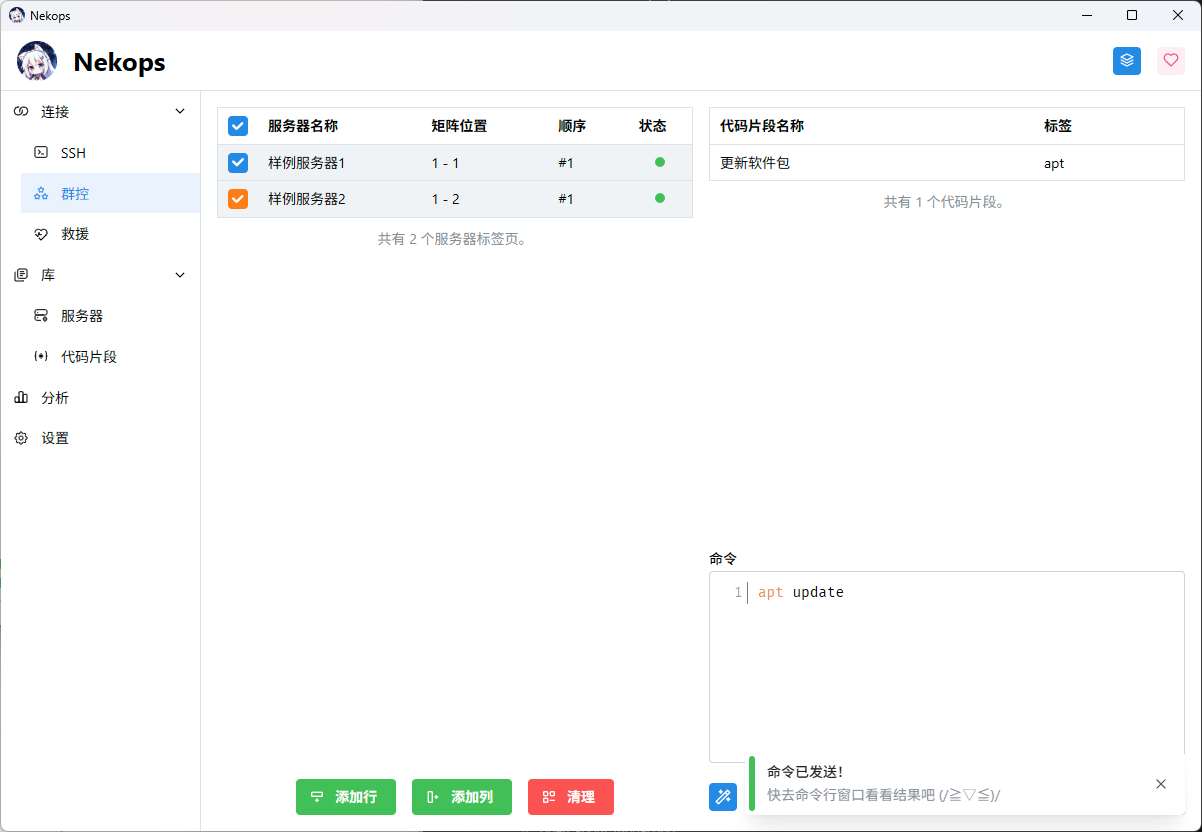
Task: Click the magic wand icon below command editor
Action: click(x=722, y=797)
